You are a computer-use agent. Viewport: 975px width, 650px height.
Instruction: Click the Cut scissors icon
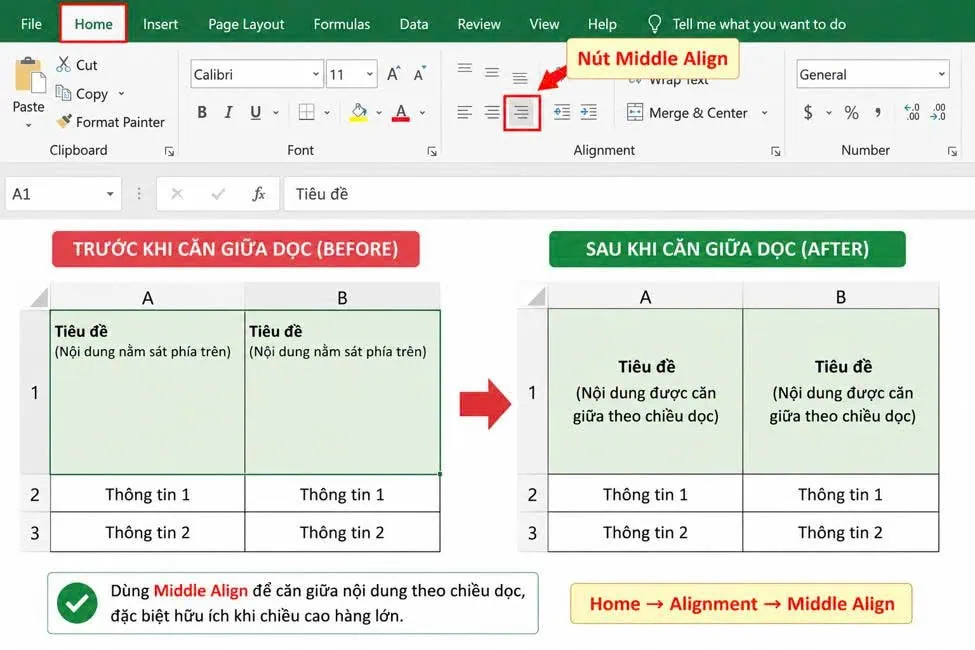(63, 65)
